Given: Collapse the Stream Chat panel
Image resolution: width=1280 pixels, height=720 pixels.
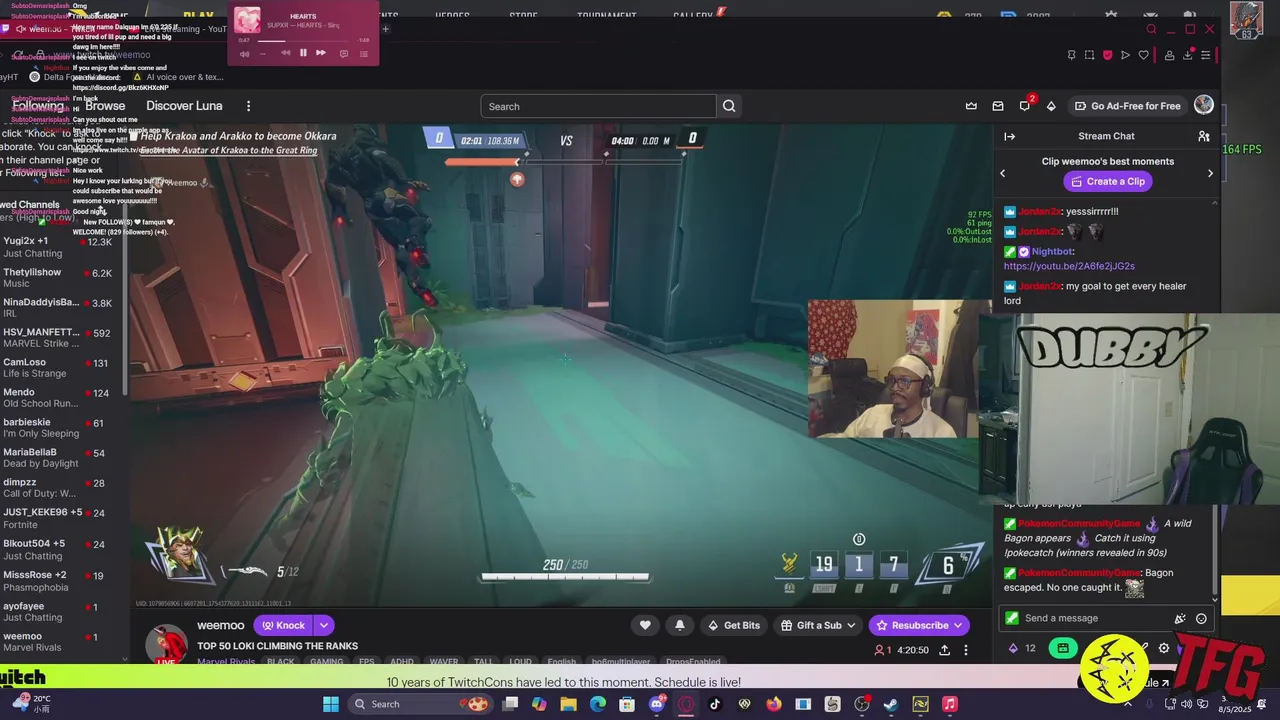Looking at the screenshot, I should (x=1010, y=136).
